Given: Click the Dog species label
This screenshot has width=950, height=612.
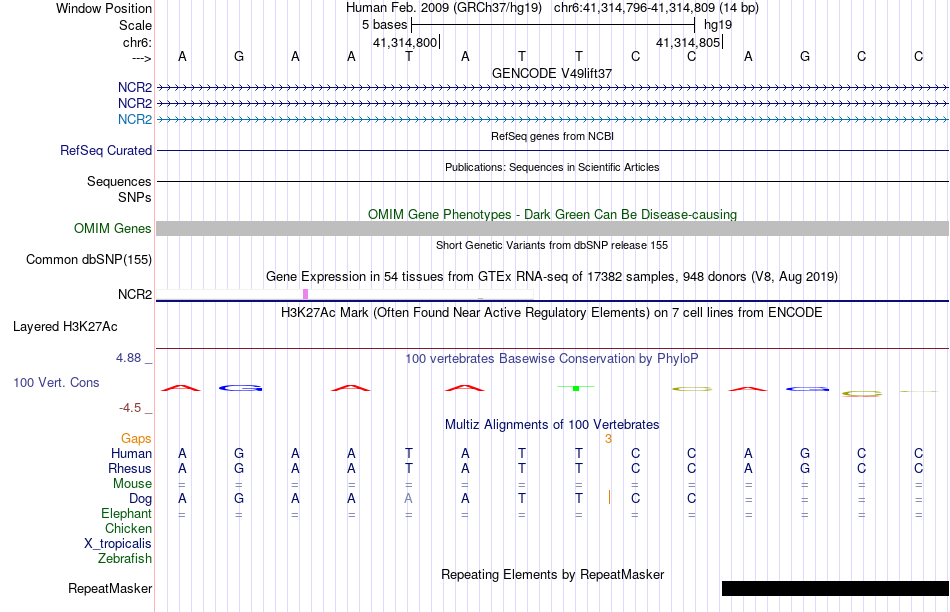Looking at the screenshot, I should coord(141,499).
